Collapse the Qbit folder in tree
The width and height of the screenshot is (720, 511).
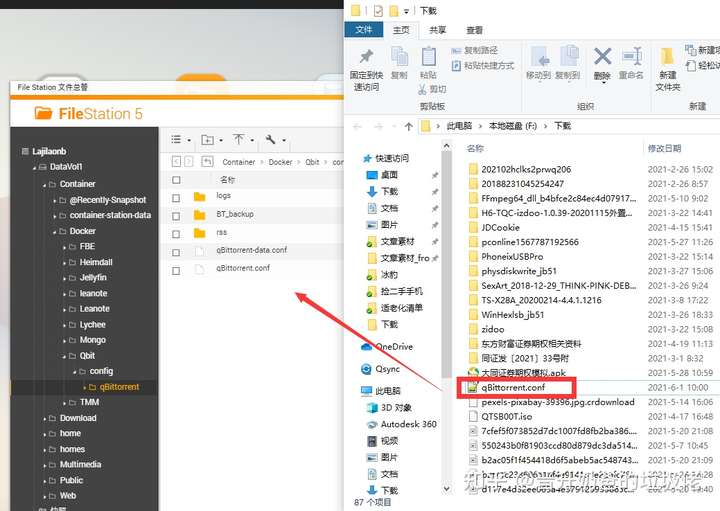coord(64,356)
